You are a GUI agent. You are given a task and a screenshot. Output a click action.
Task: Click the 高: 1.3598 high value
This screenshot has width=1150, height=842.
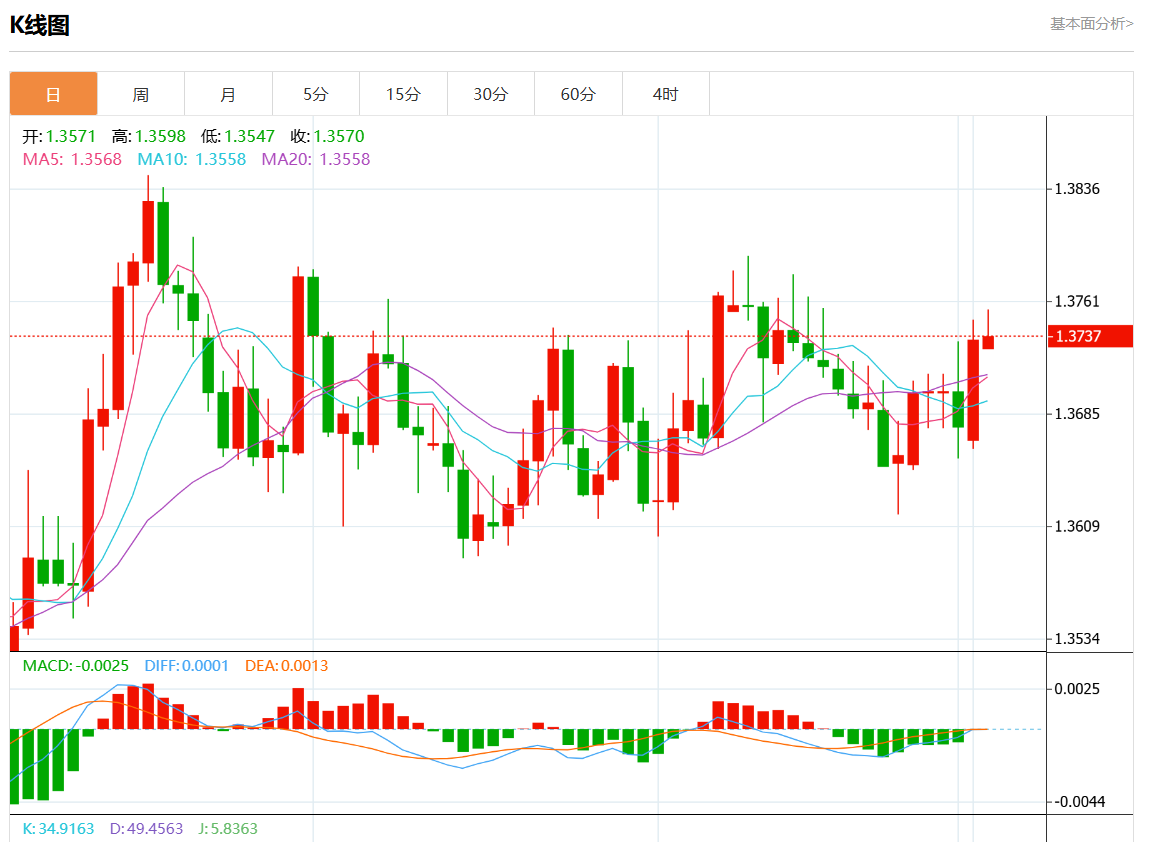[x=149, y=136]
